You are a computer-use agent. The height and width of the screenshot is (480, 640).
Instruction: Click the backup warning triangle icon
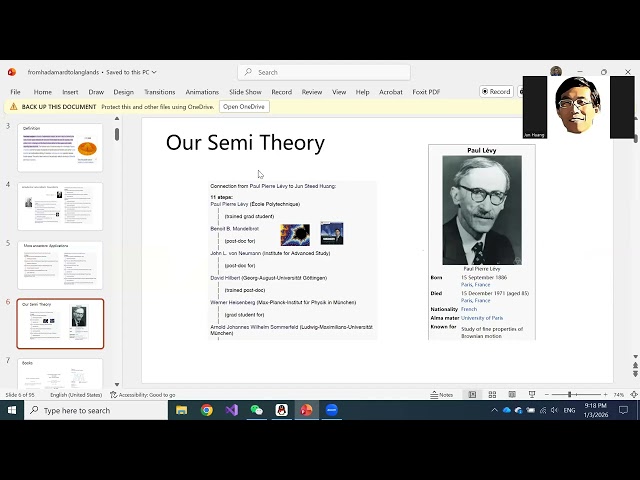13,107
